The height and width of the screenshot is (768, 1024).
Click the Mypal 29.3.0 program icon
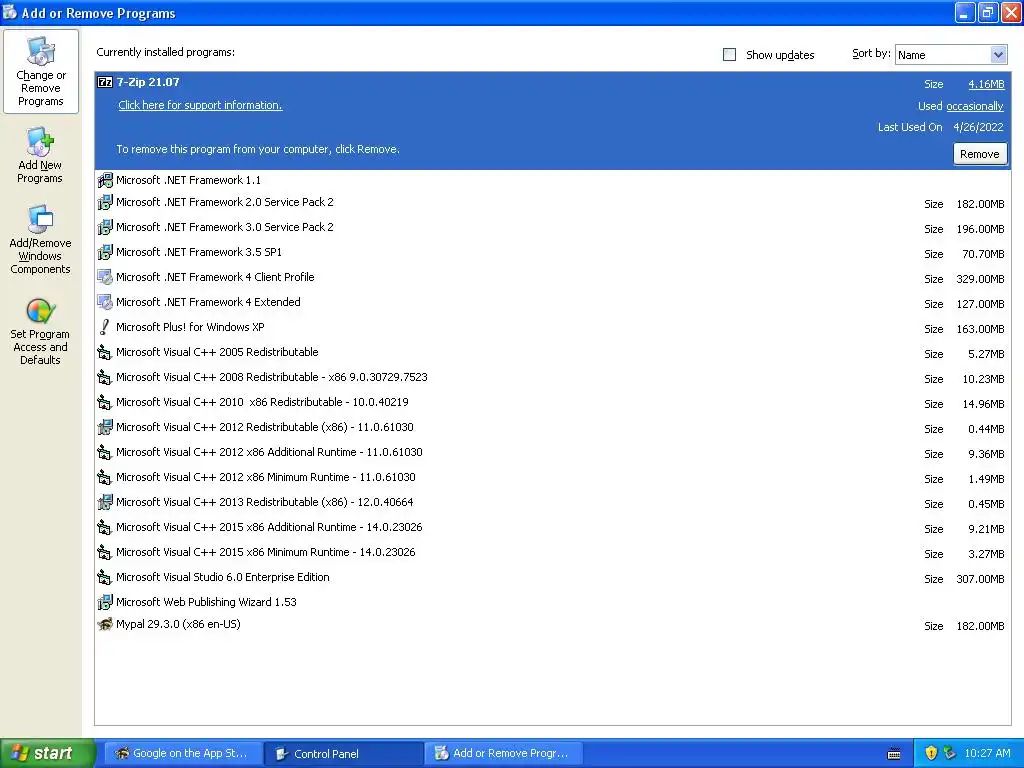104,624
